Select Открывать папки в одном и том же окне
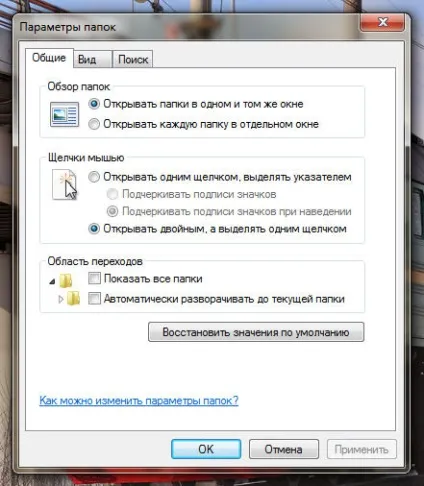 196,104
